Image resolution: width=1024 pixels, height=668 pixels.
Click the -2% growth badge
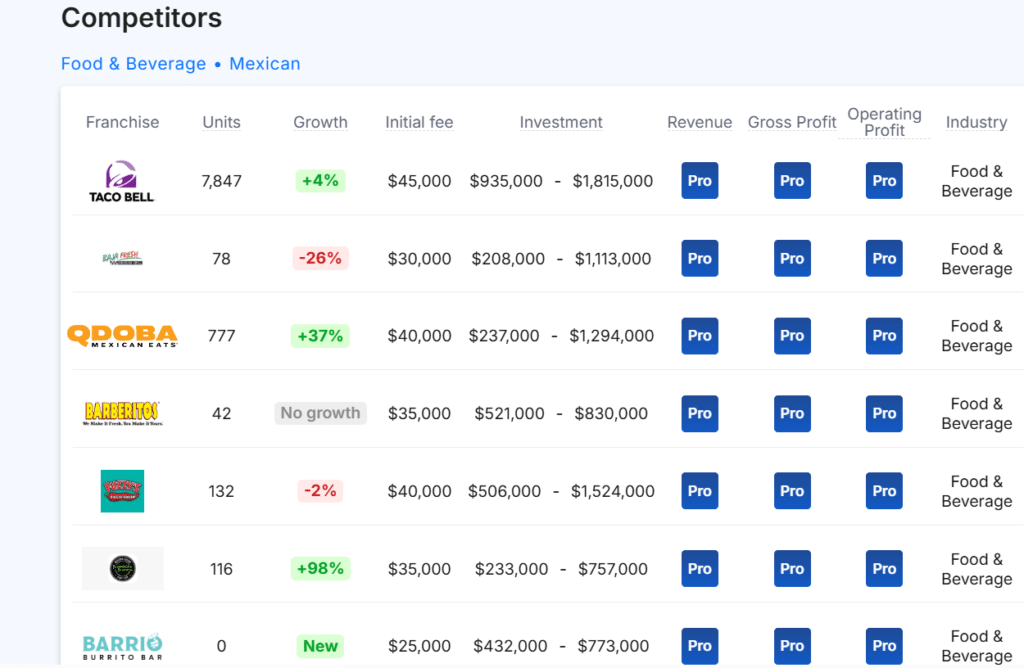(320, 490)
